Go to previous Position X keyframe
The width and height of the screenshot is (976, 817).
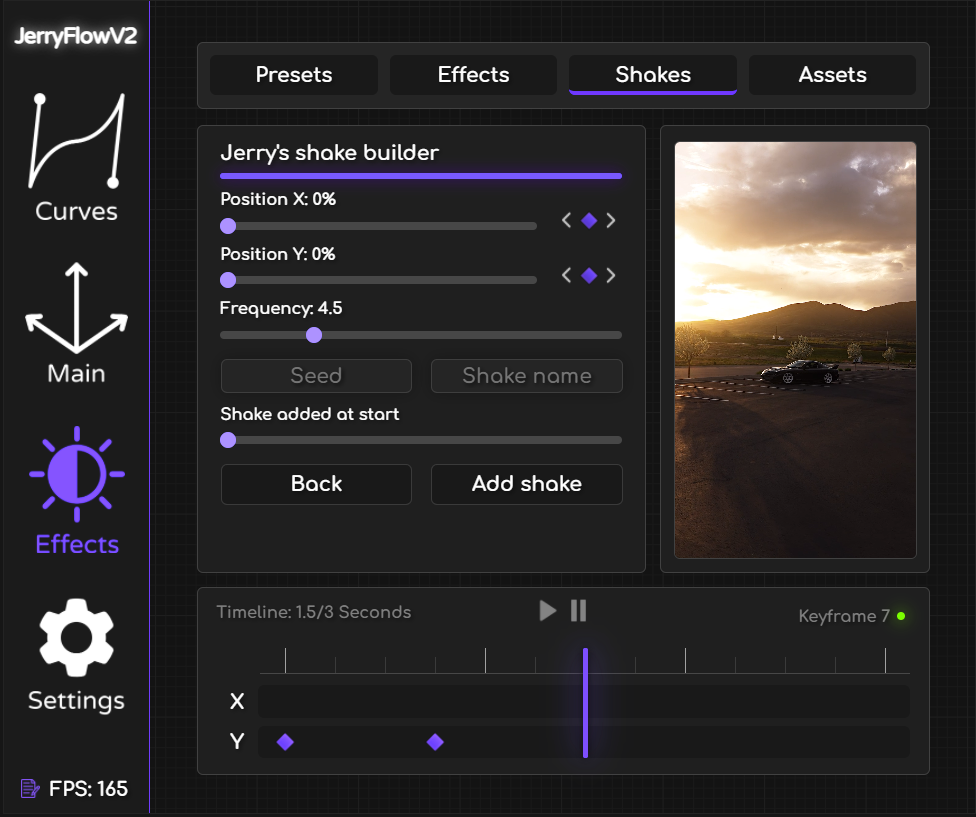click(x=567, y=221)
